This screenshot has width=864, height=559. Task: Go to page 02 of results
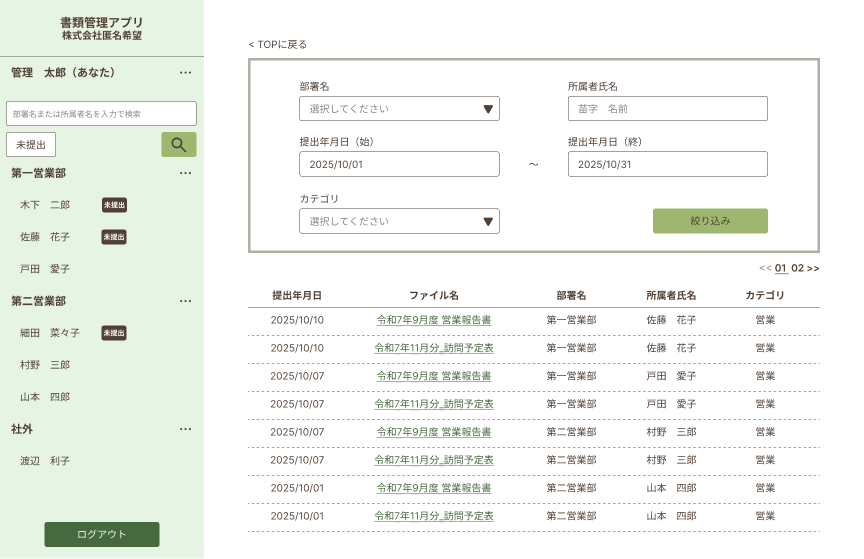[x=798, y=268]
